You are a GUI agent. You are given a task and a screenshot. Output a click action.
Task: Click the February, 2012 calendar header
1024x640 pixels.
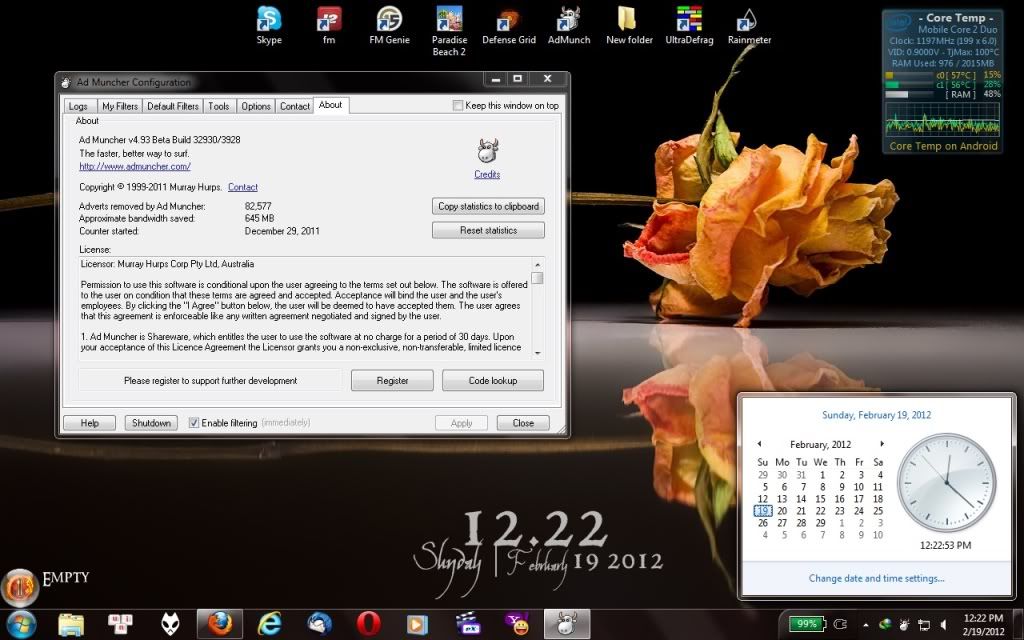coord(820,444)
